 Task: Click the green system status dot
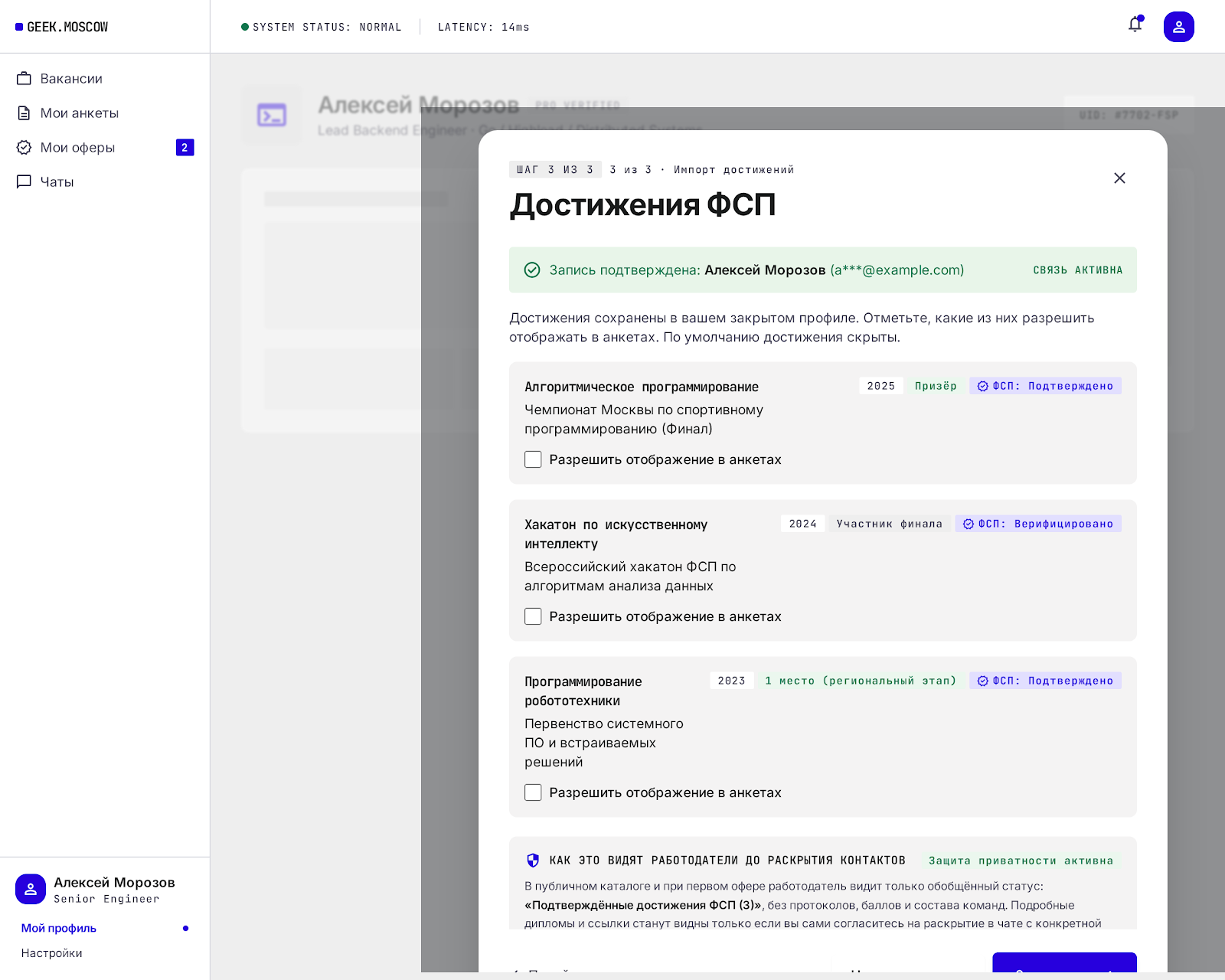(245, 27)
